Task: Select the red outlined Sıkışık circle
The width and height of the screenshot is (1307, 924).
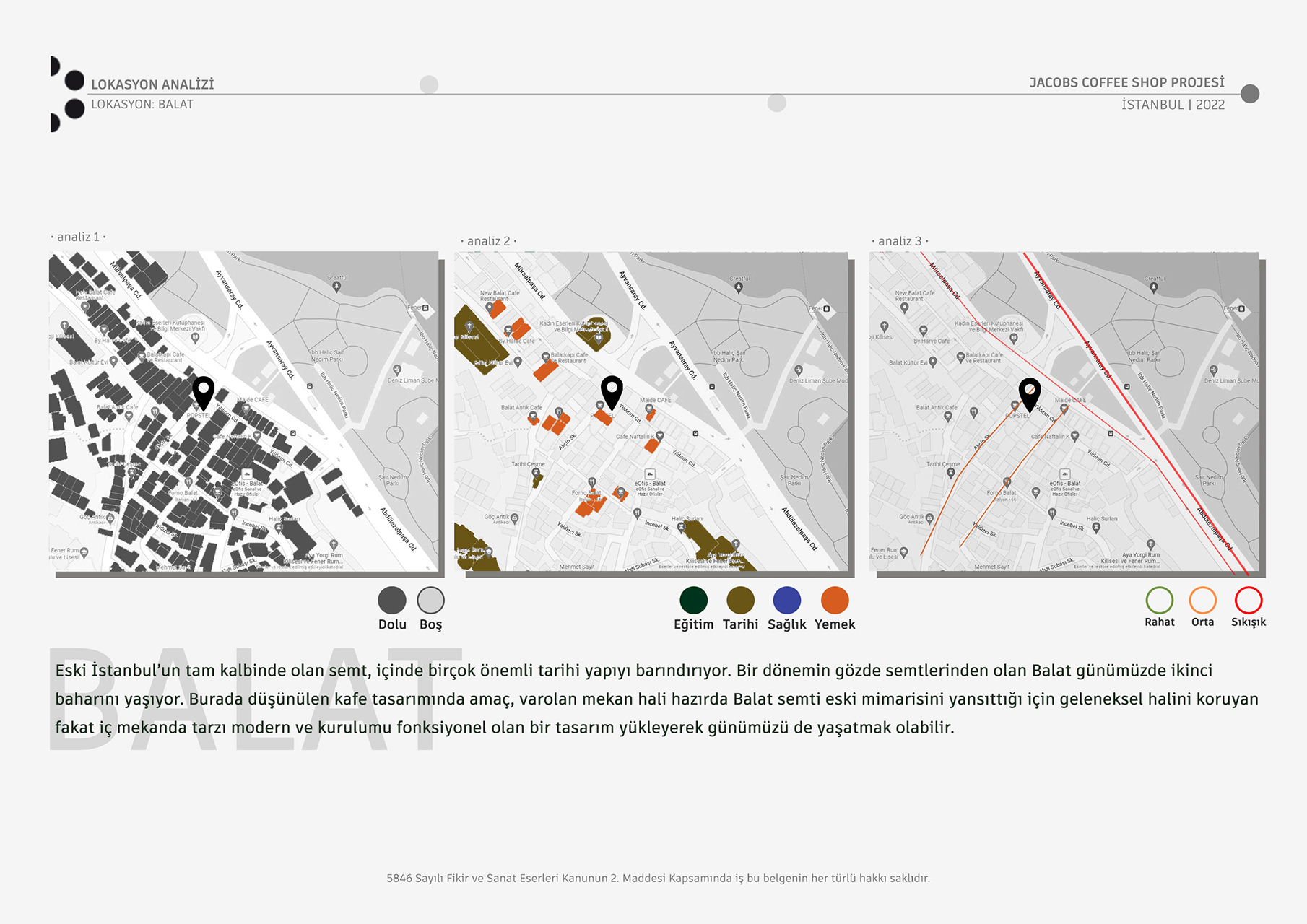Action: 1249,601
